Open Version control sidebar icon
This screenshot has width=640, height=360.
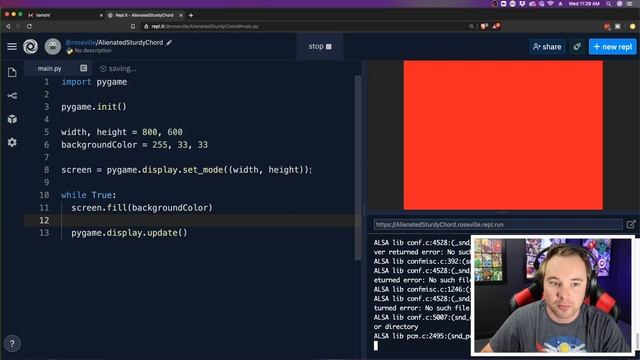click(12, 96)
